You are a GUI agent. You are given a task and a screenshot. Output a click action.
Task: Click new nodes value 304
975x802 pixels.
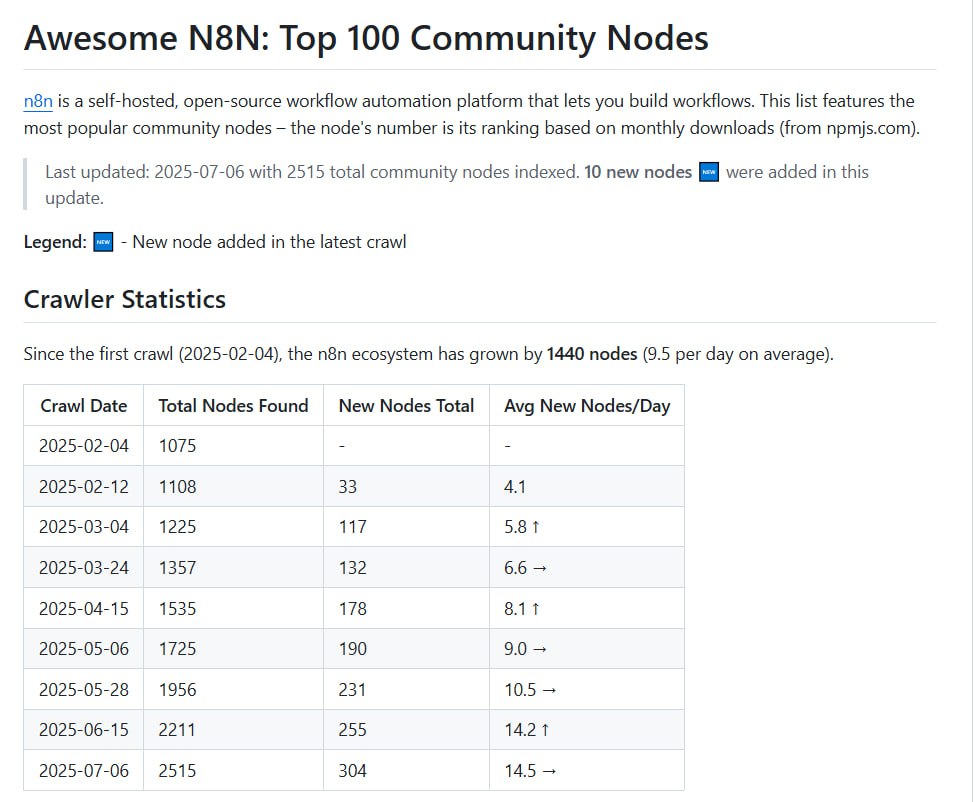353,770
